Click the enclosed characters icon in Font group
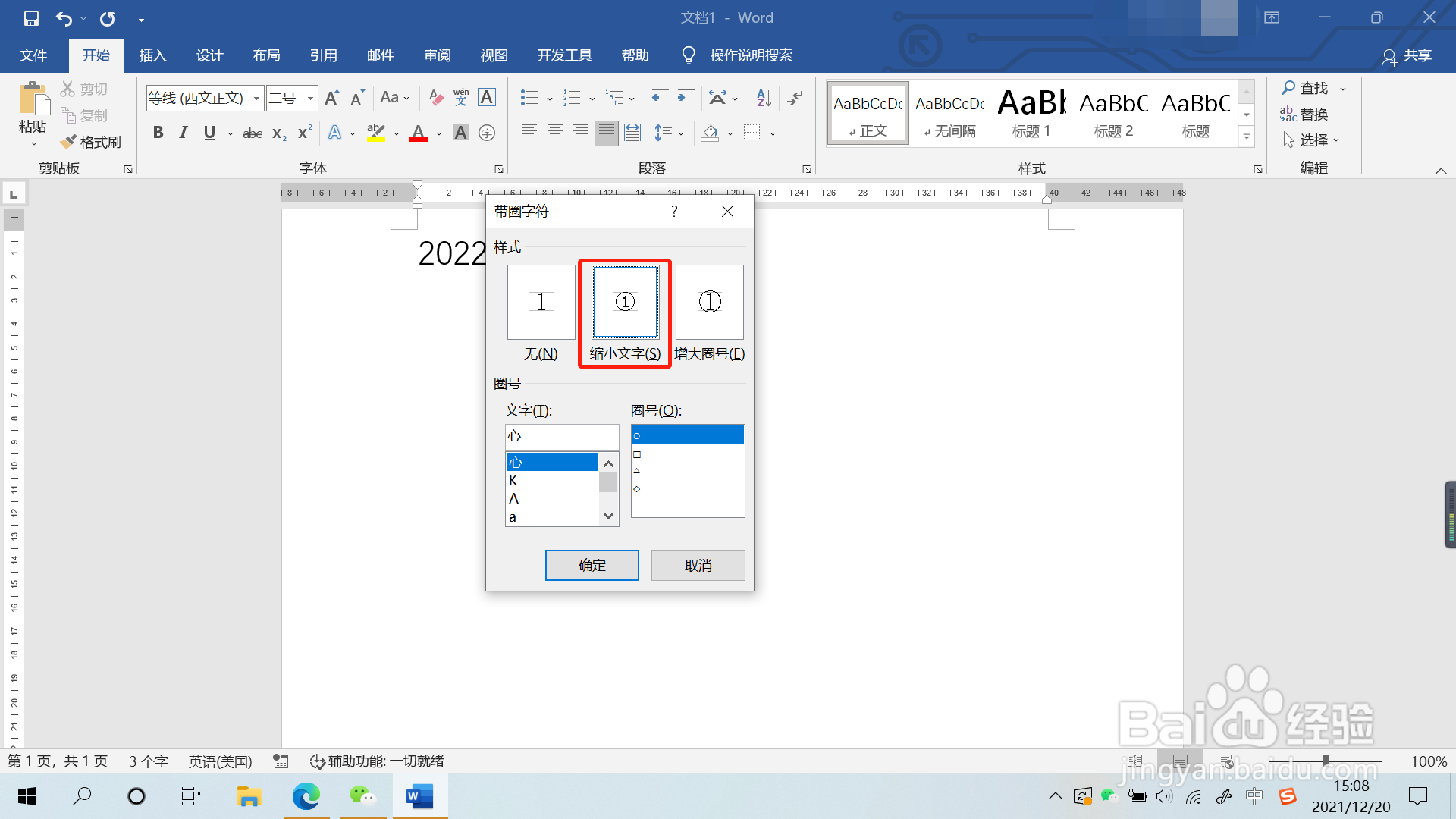The width and height of the screenshot is (1456, 819). tap(487, 133)
